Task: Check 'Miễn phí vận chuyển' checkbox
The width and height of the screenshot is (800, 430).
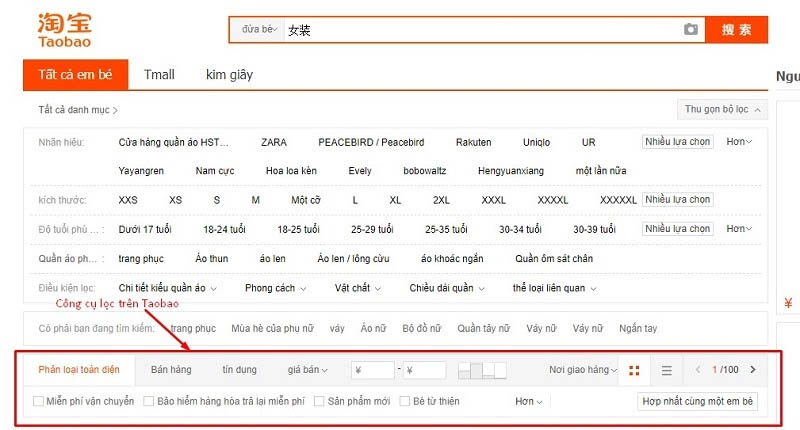Action: [x=38, y=401]
